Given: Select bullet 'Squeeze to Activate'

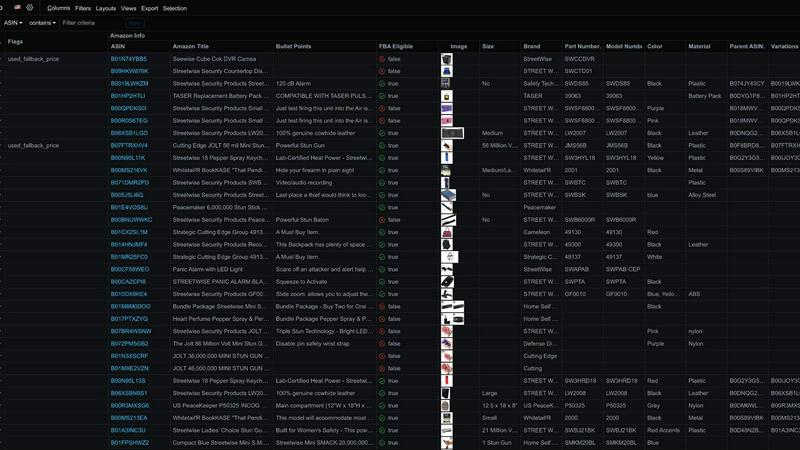Looking at the screenshot, I should [301, 282].
